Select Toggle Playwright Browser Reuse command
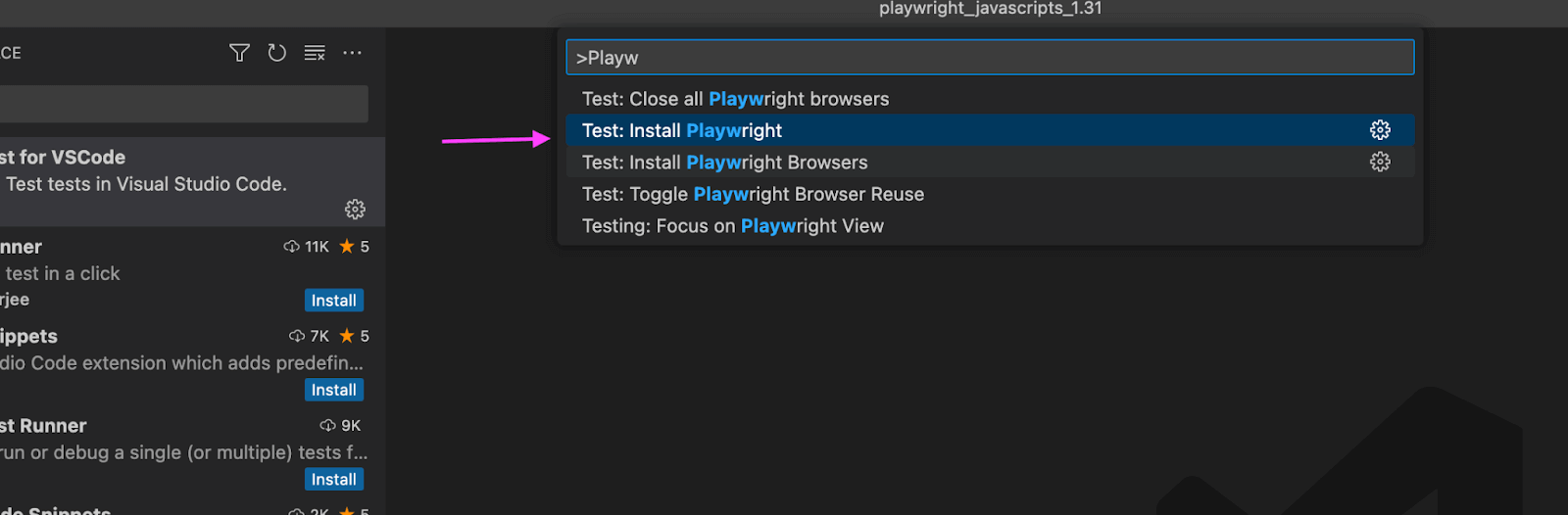 click(x=990, y=194)
